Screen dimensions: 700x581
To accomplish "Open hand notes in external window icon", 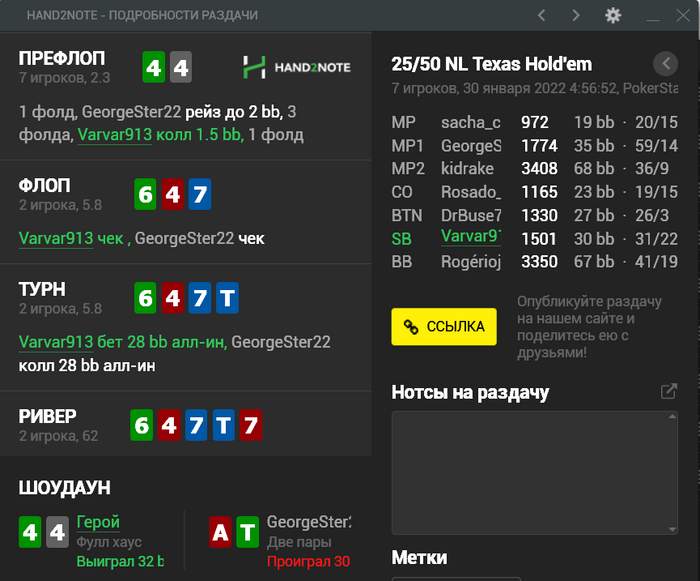I will coord(669,391).
